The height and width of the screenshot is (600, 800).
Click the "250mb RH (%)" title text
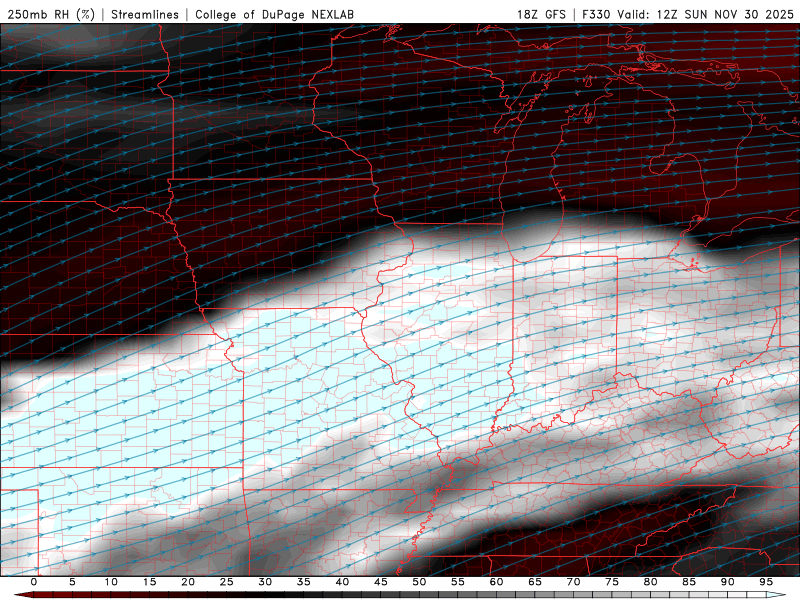[x=51, y=14]
